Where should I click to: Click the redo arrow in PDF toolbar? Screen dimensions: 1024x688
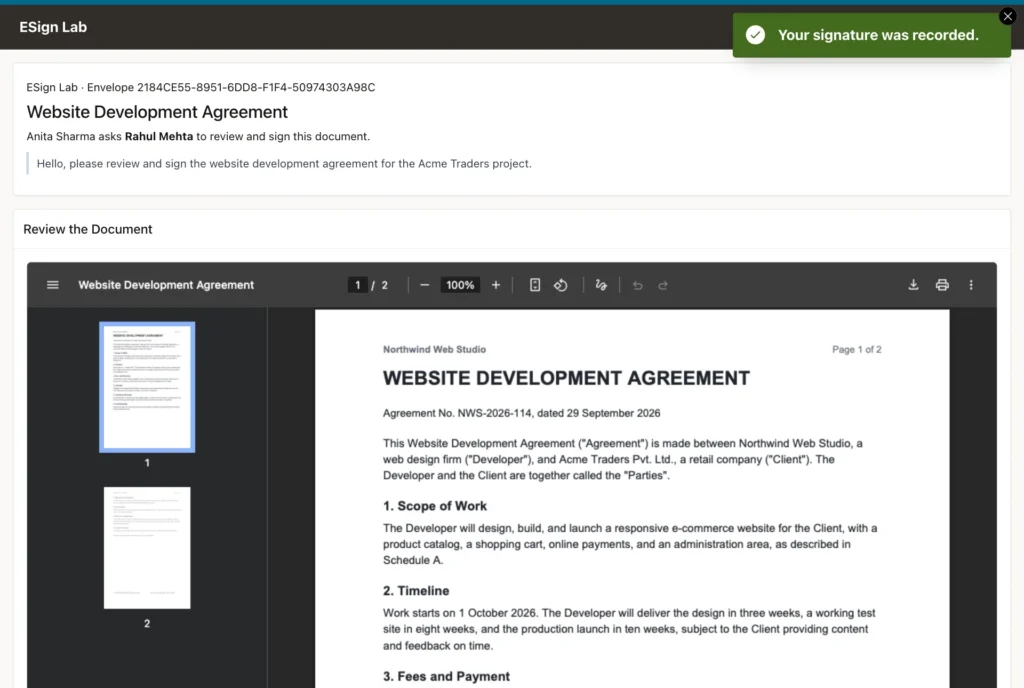663,285
